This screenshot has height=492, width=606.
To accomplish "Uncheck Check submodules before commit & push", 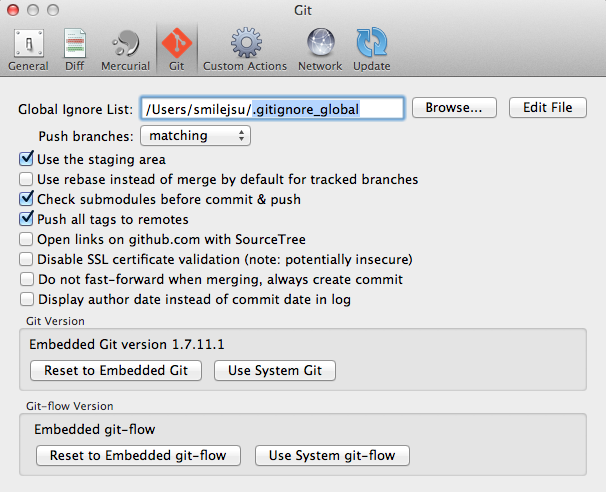I will tap(26, 199).
